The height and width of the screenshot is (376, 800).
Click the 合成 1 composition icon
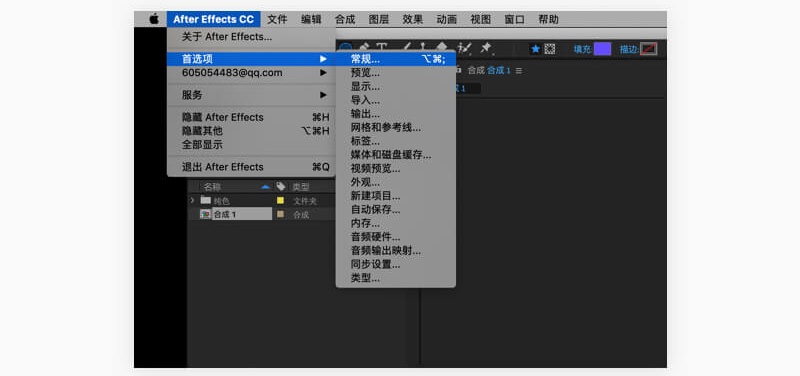(x=206, y=214)
